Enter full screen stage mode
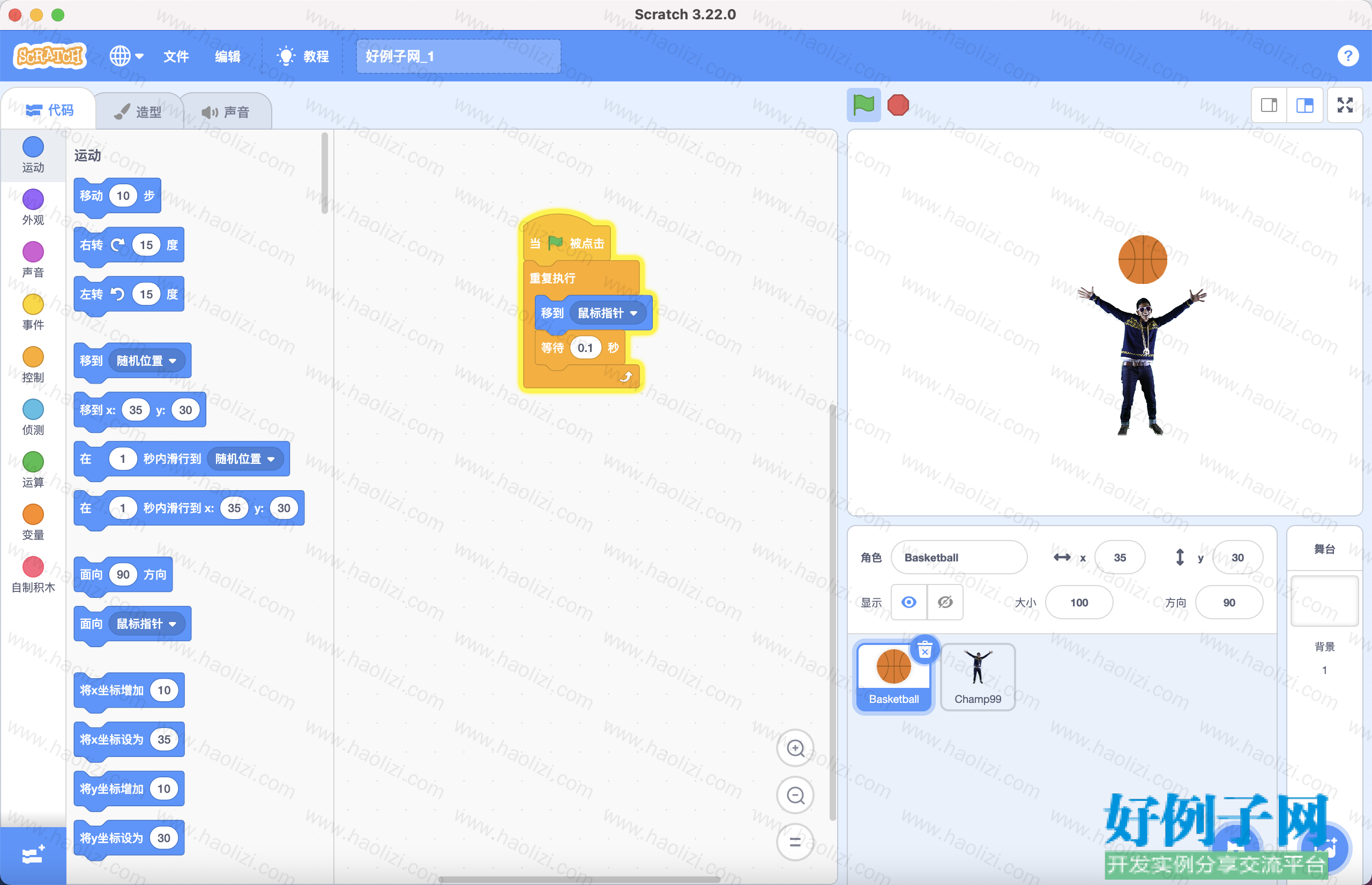This screenshot has height=885, width=1372. click(1345, 105)
